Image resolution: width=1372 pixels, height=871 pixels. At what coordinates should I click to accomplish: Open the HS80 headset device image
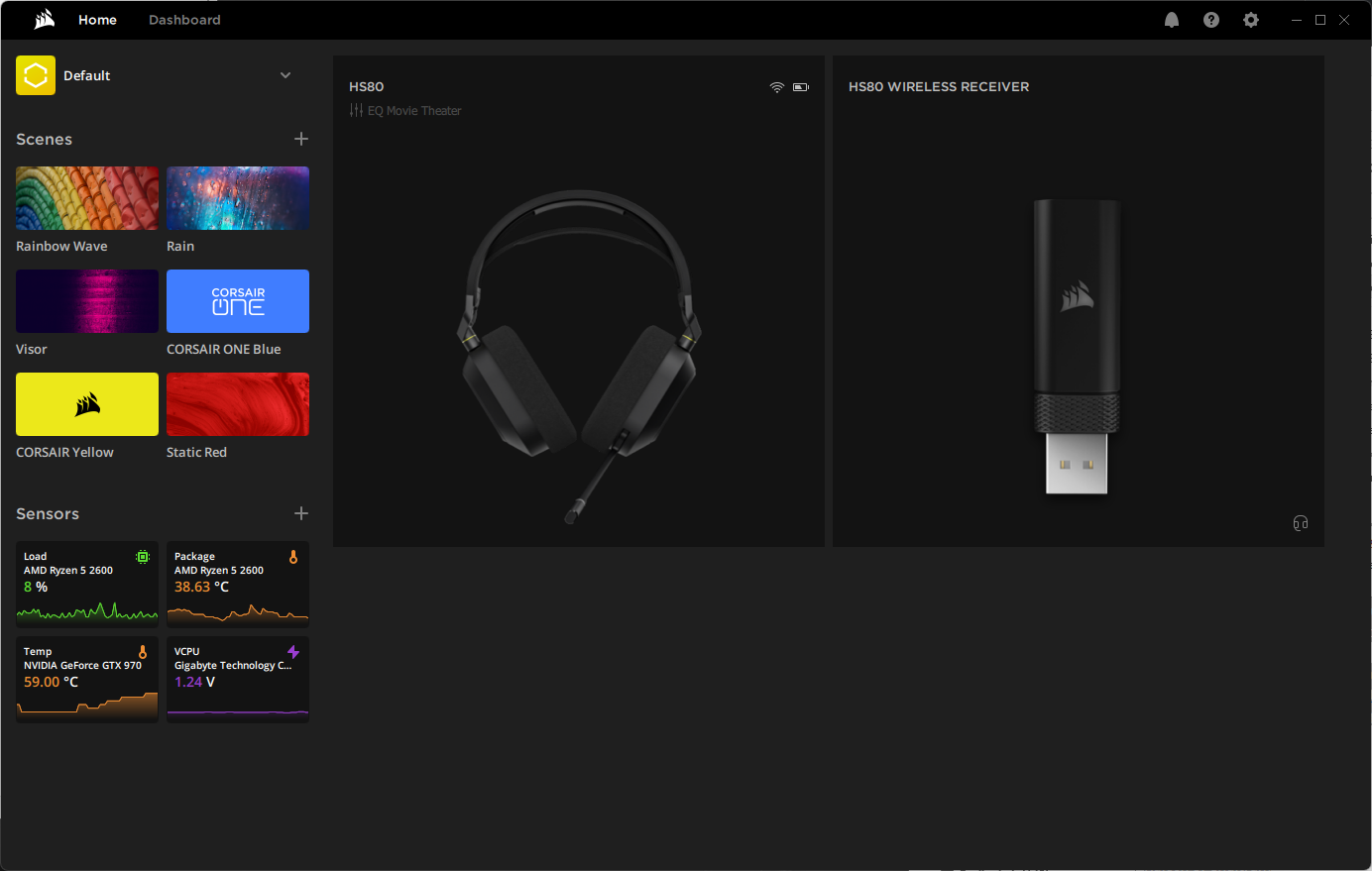tap(579, 357)
